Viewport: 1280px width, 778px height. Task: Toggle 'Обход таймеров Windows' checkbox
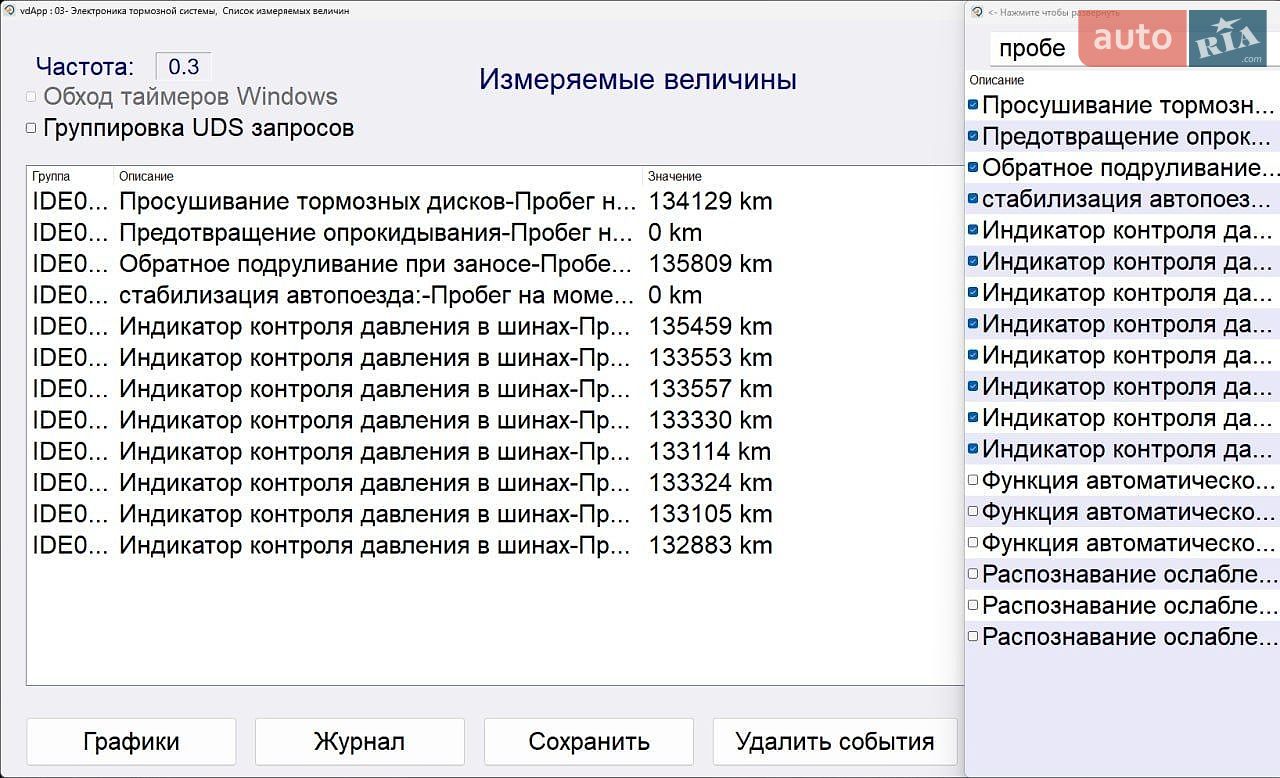[x=31, y=97]
